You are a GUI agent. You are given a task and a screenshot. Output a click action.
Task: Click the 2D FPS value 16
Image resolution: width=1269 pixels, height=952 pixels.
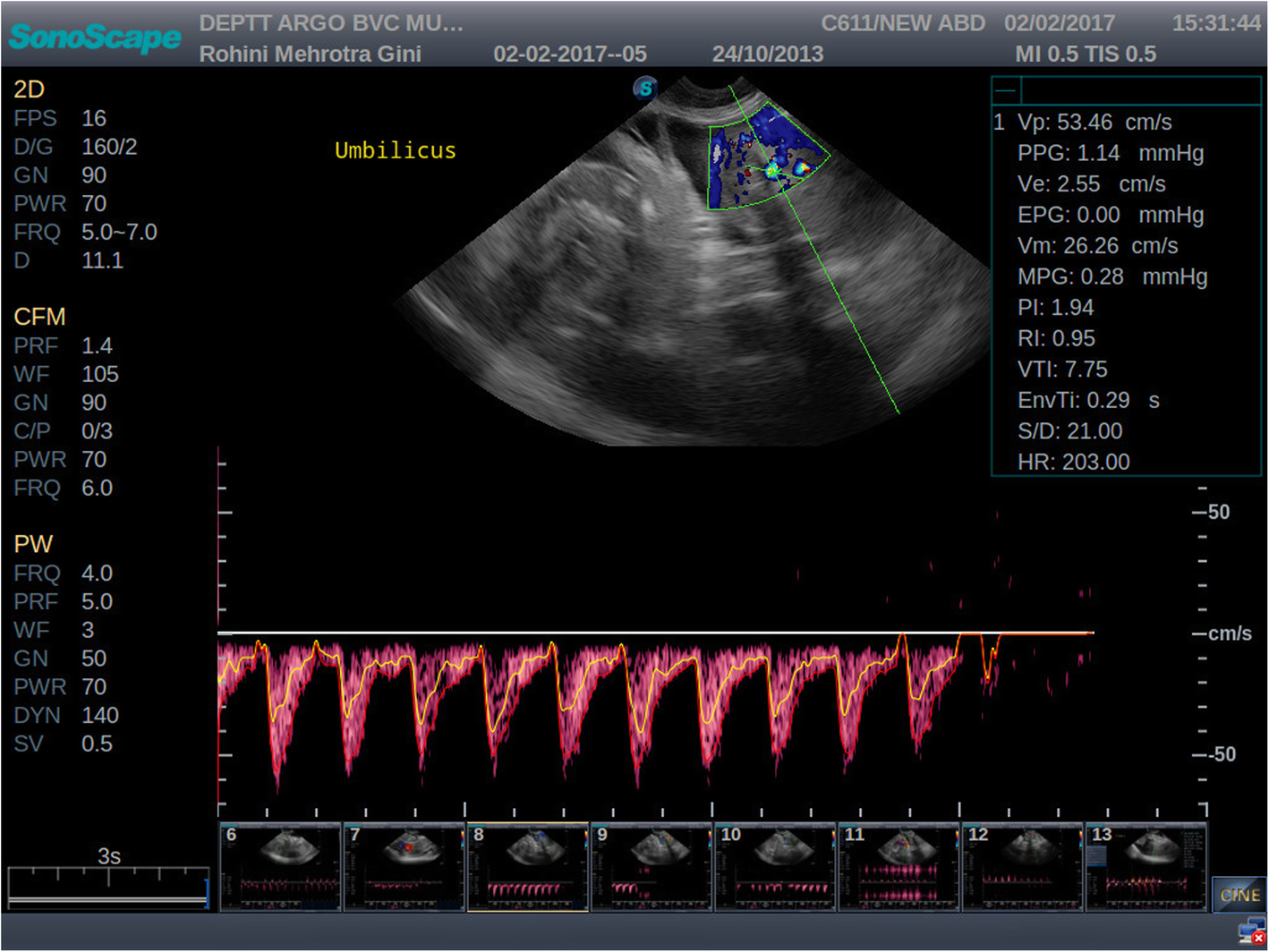click(x=94, y=118)
